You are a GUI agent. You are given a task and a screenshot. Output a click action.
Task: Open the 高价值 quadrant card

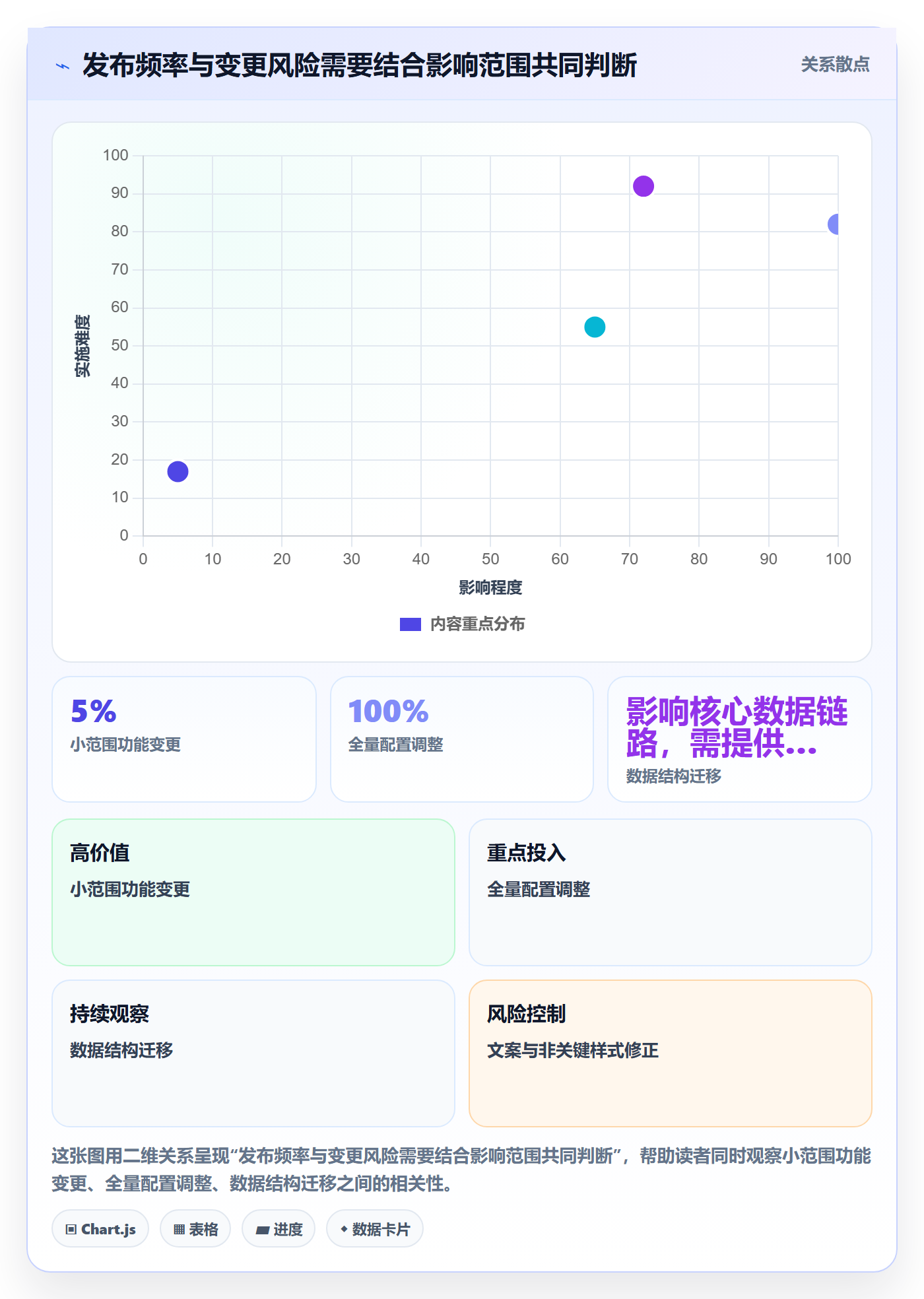coord(253,892)
